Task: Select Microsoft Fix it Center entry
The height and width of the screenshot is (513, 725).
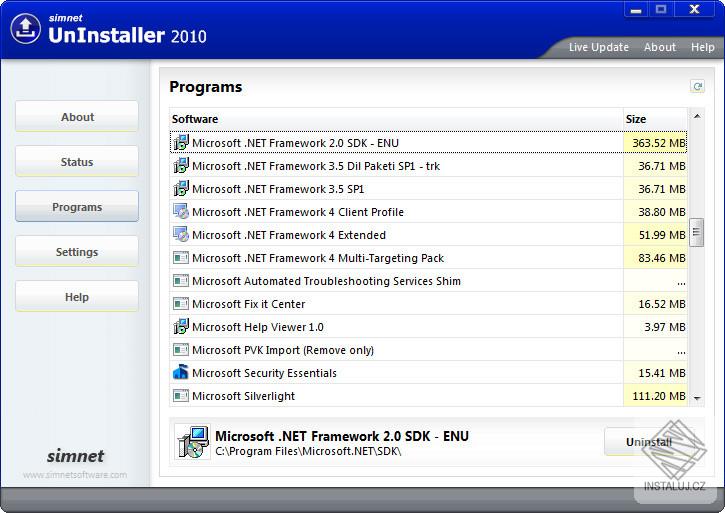Action: click(x=428, y=304)
